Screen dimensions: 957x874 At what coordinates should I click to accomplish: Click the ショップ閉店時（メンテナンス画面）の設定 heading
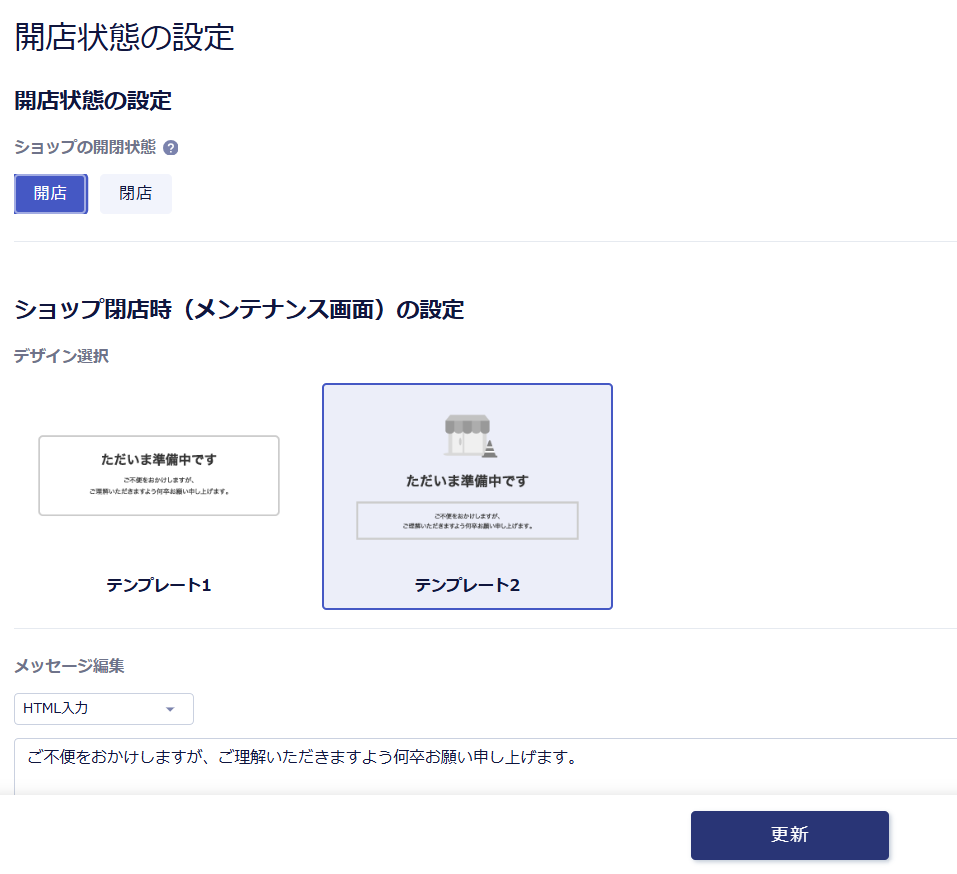[x=239, y=310]
